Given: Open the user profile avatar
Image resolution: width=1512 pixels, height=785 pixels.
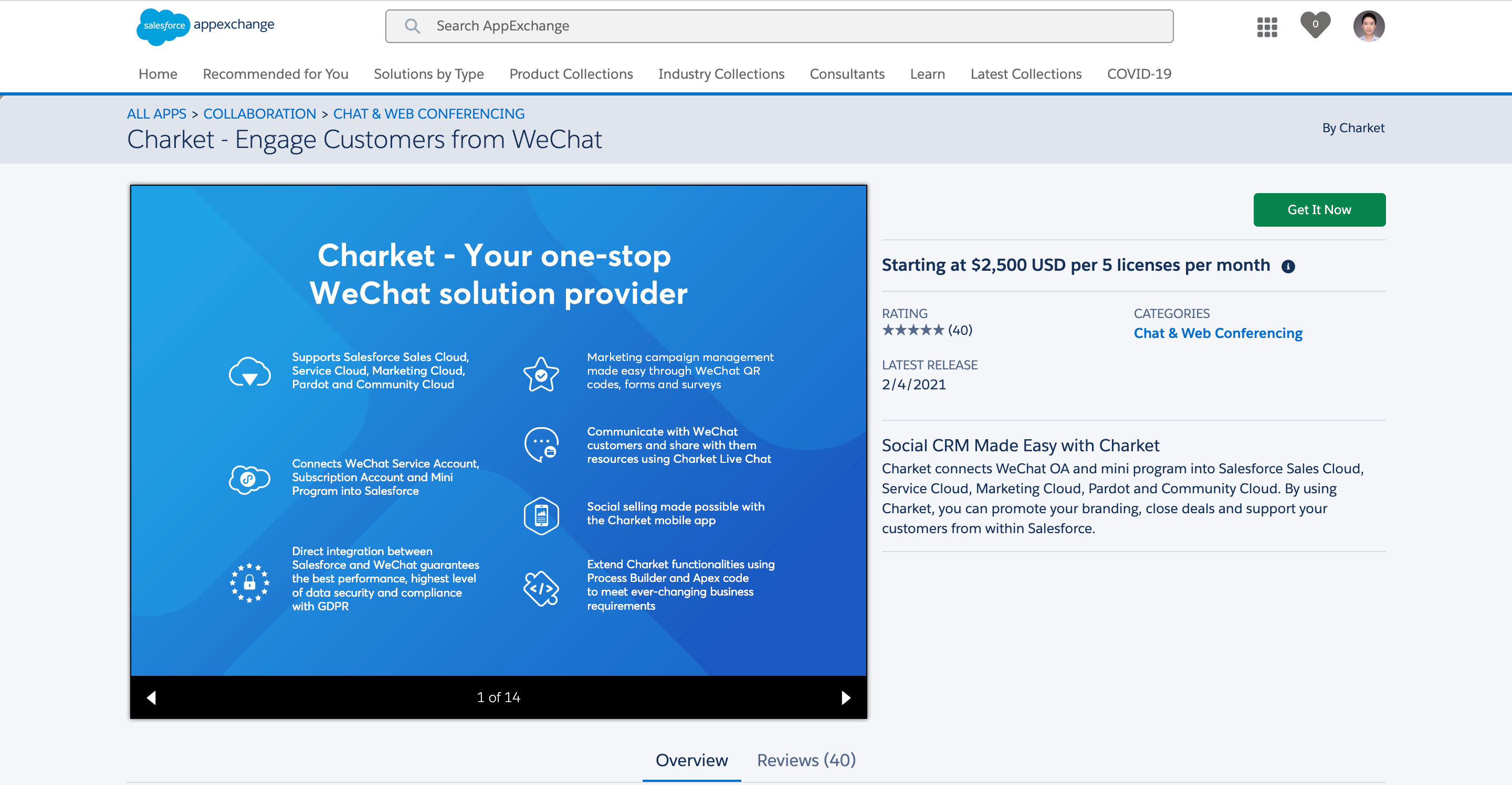Looking at the screenshot, I should coord(1369,26).
